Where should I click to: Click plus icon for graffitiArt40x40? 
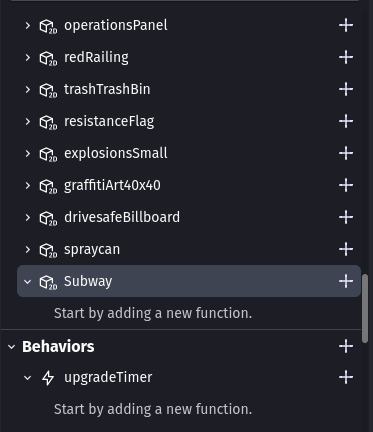(346, 185)
